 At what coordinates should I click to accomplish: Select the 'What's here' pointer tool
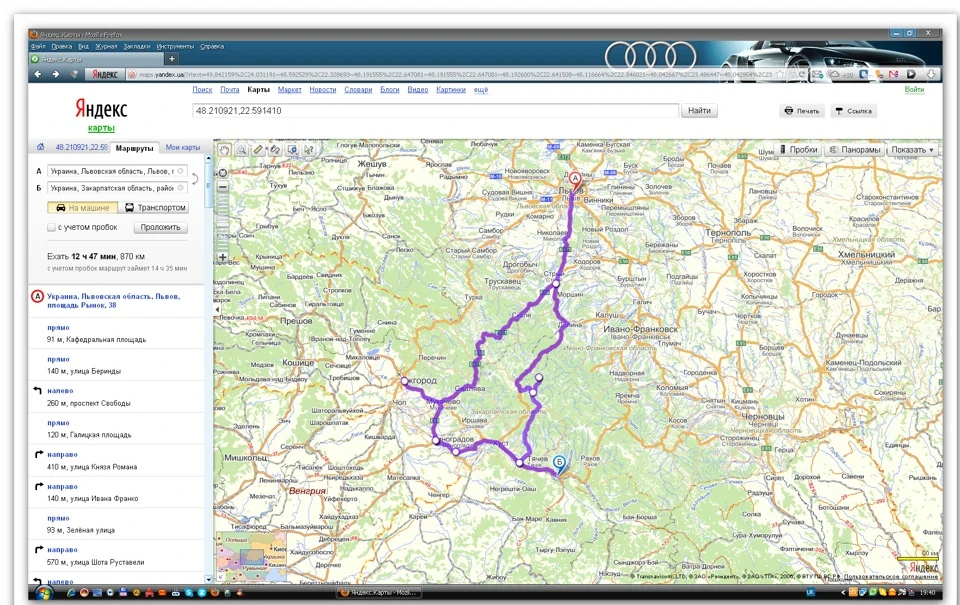pos(309,150)
